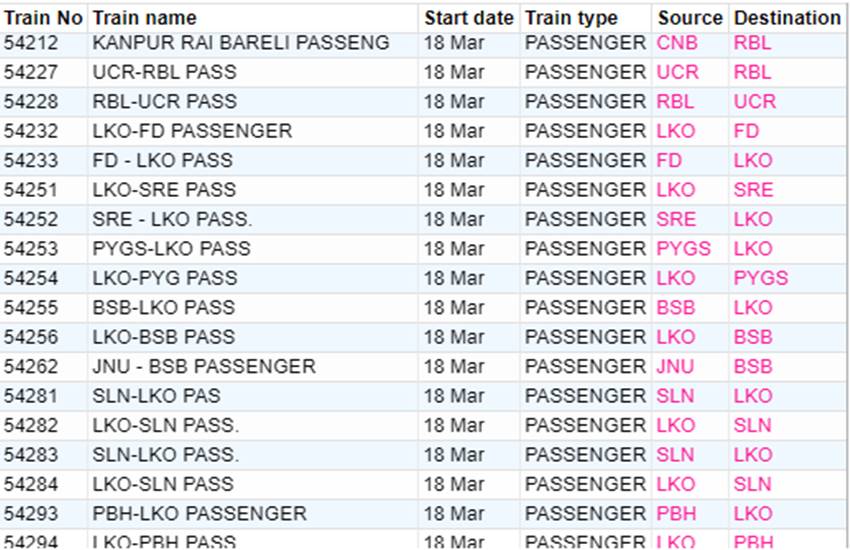This screenshot has width=850, height=550.
Task: Open the FD destination link for train 54232
Action: [x=746, y=131]
